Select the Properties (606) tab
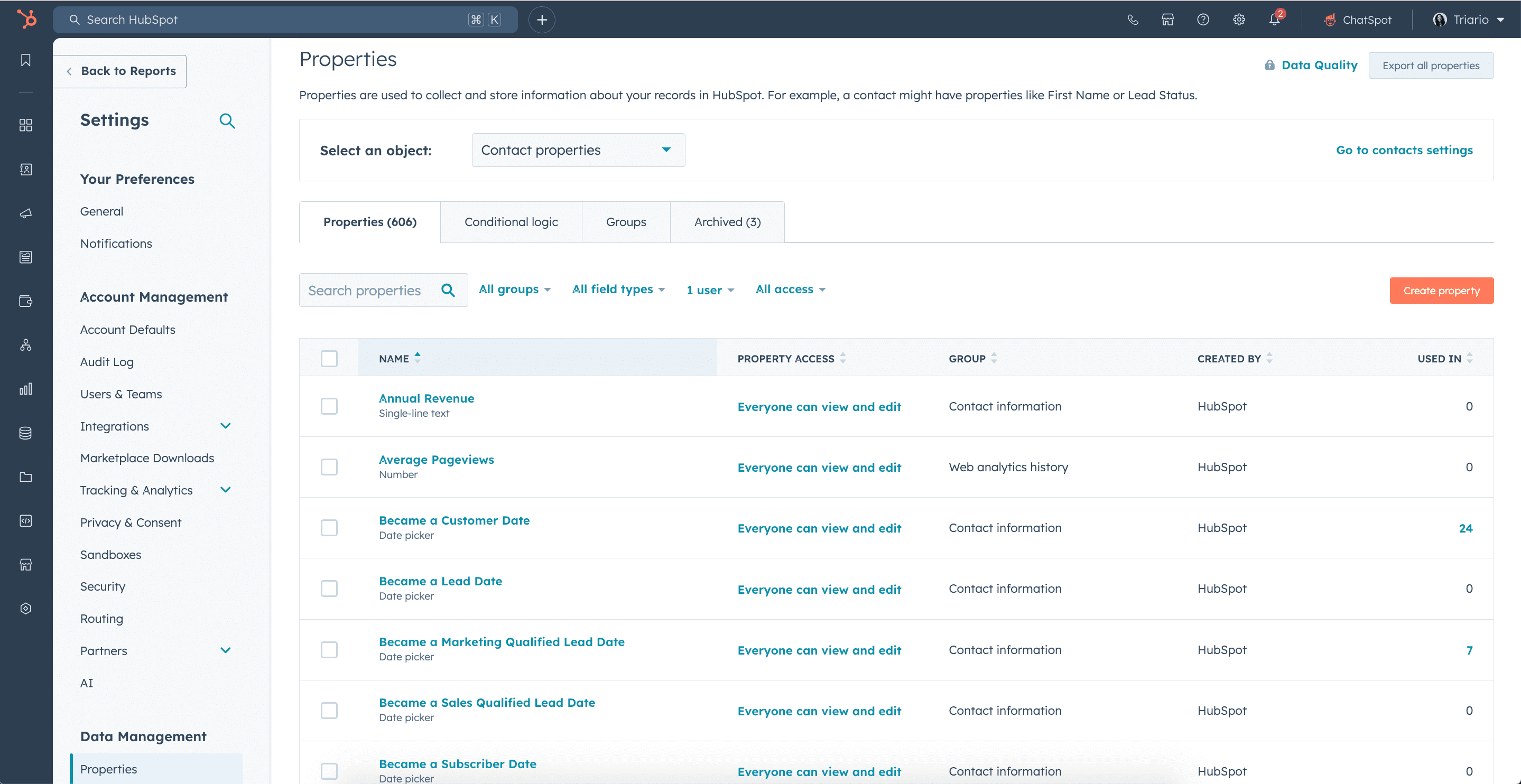 pos(369,222)
